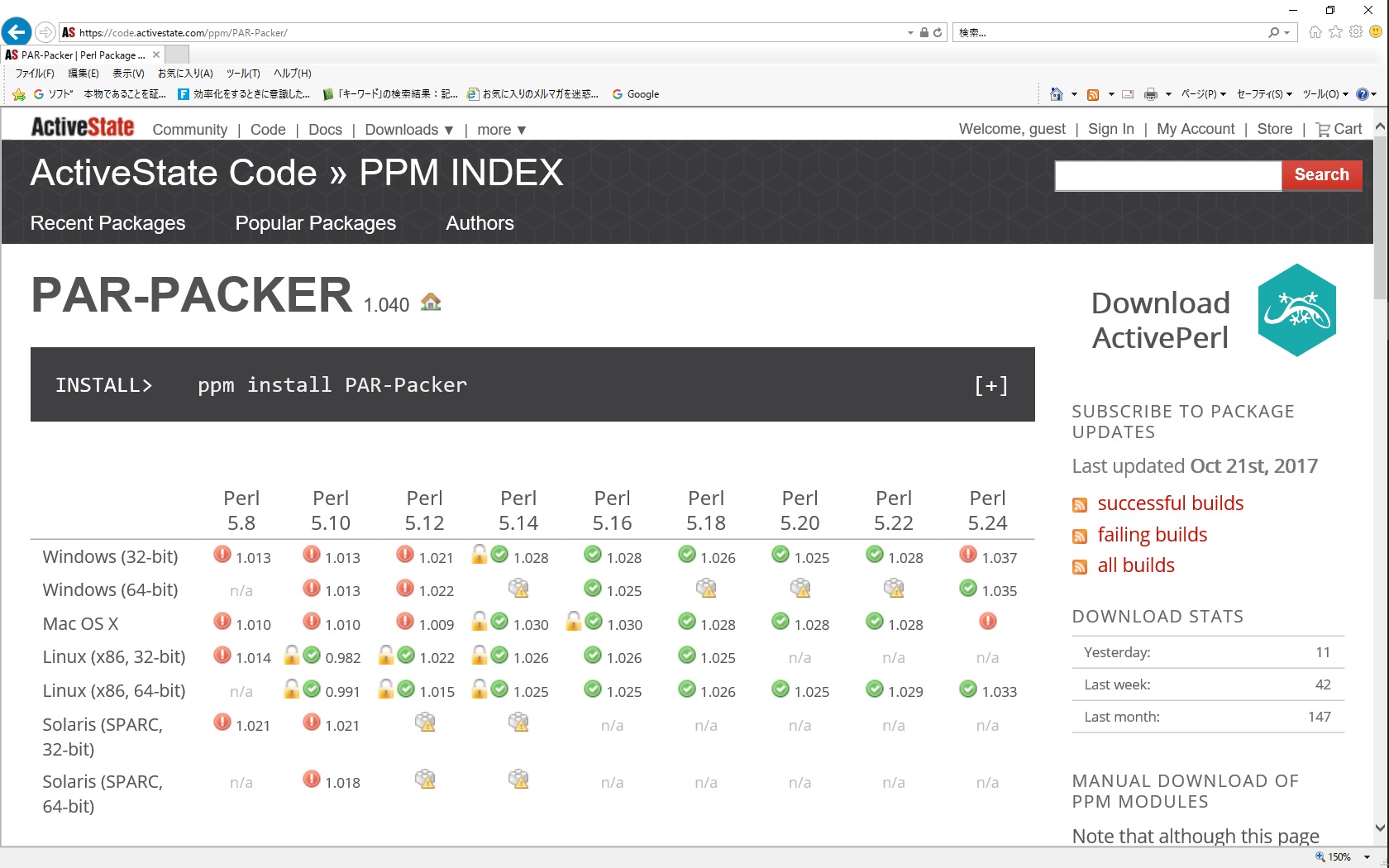This screenshot has width=1389, height=868.
Task: Open the Community navigation link
Action: [x=189, y=130]
